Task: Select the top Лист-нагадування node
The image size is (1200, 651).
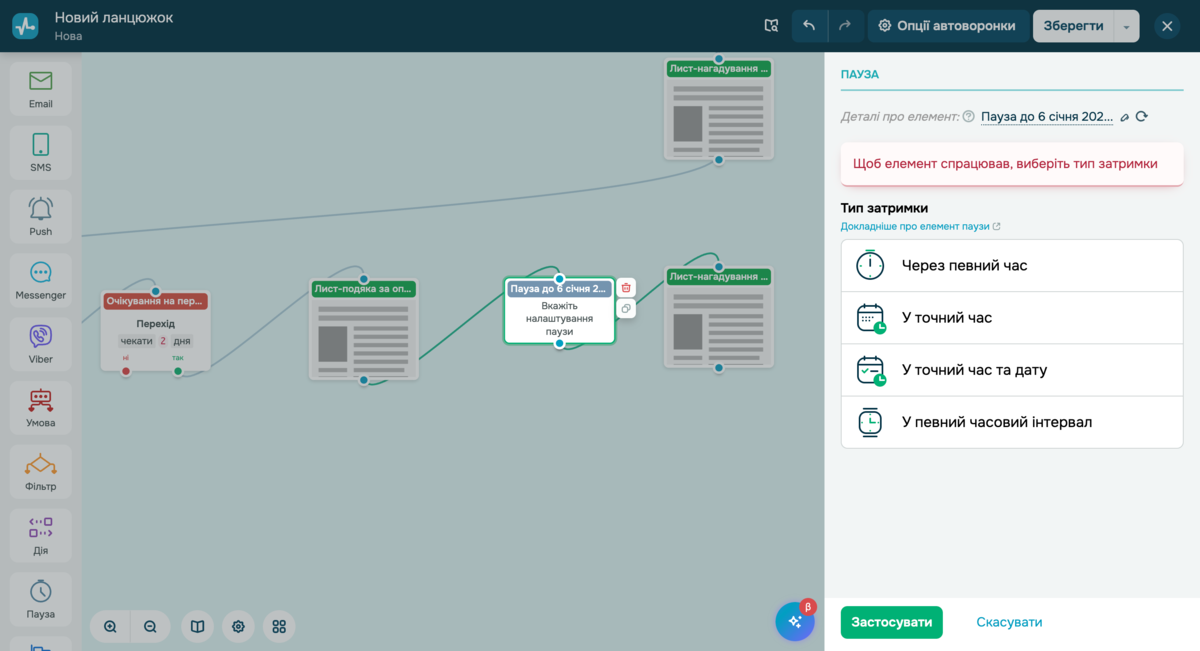Action: 718,109
